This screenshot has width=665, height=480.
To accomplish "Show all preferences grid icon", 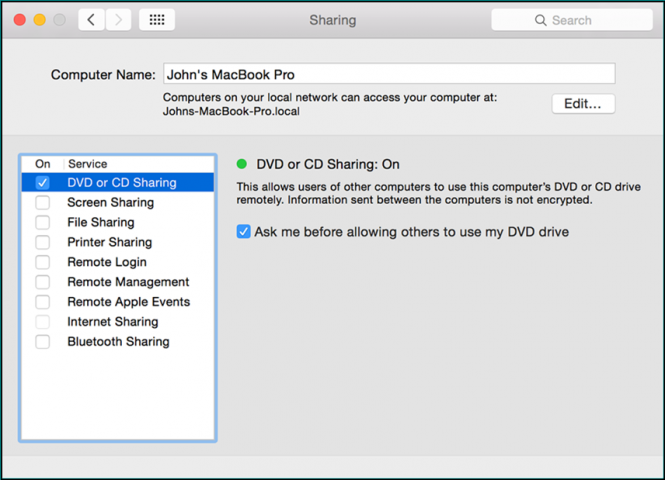I will (x=157, y=20).
